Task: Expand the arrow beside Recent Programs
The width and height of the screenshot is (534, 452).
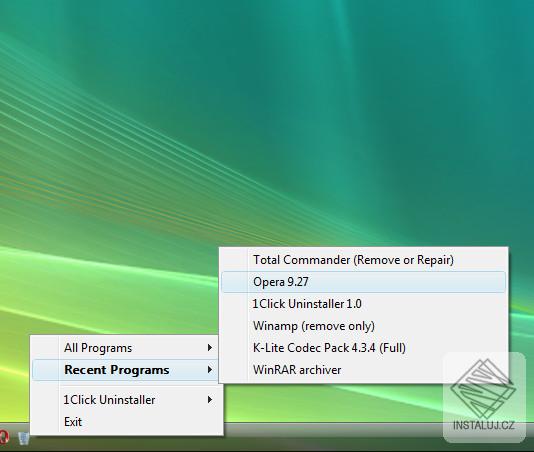Action: [x=210, y=370]
